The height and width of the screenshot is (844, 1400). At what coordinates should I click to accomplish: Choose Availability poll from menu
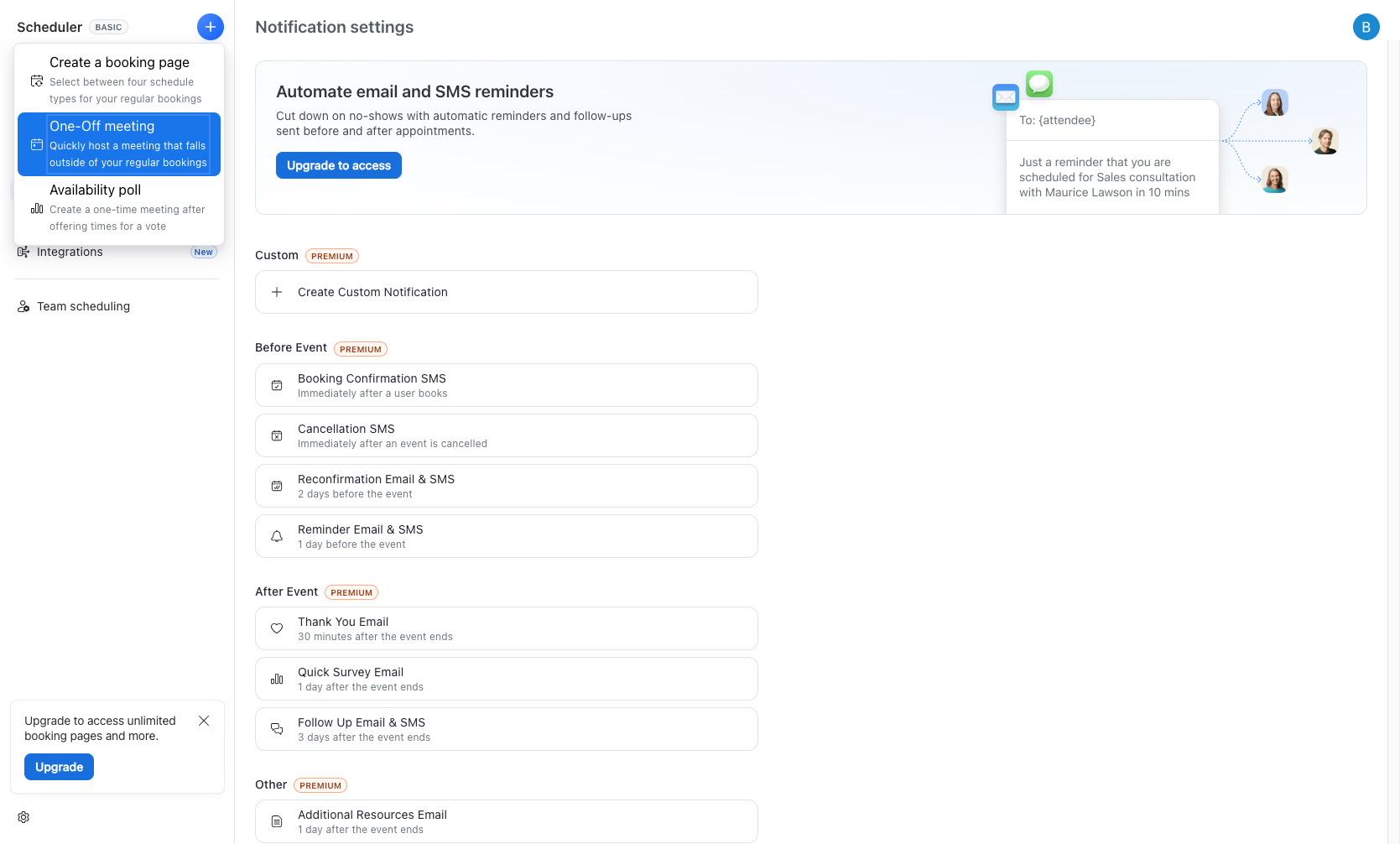119,208
